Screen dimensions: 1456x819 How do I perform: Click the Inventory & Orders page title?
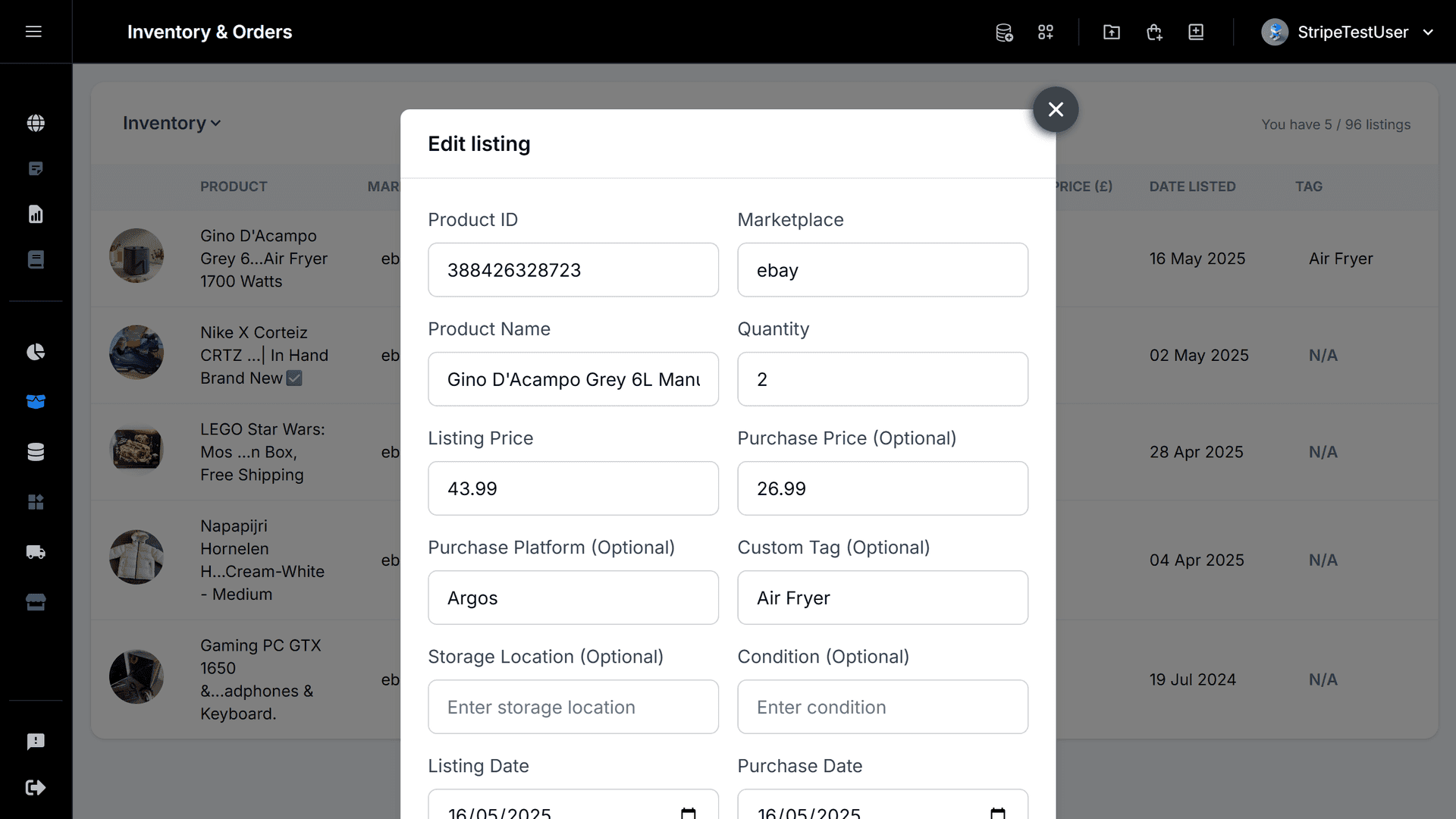(x=209, y=32)
